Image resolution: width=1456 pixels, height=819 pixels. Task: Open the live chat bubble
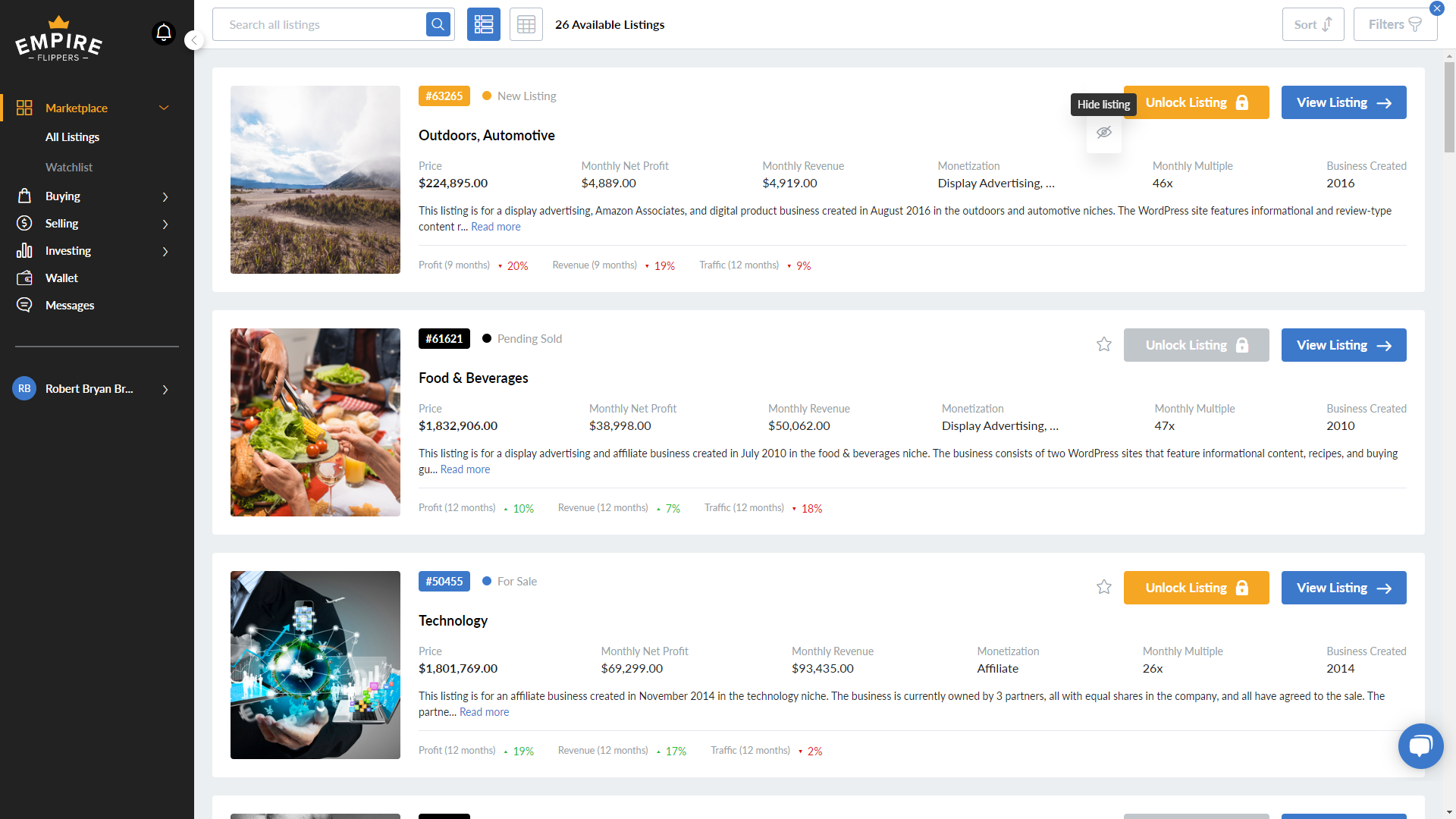click(1420, 746)
